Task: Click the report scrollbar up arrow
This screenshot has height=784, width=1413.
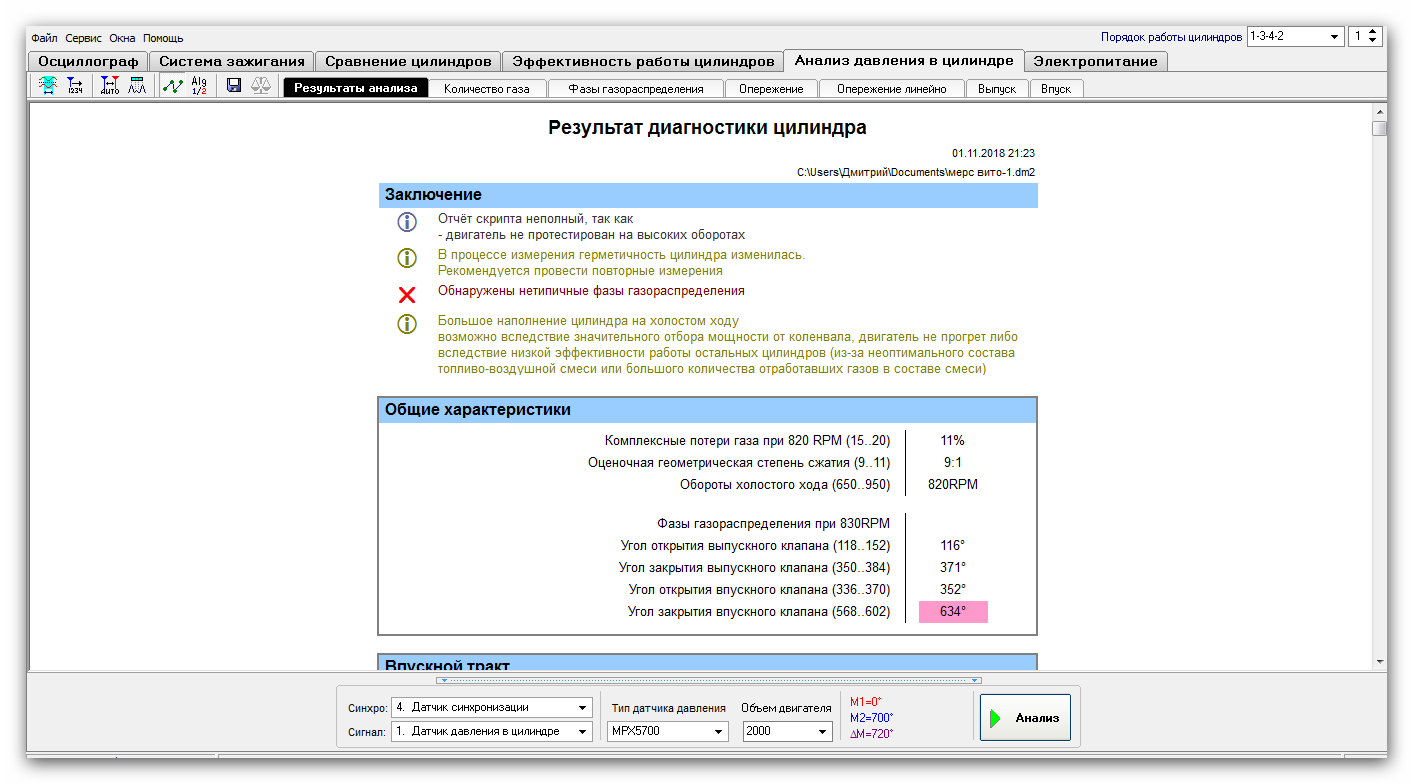Action: click(x=1380, y=111)
